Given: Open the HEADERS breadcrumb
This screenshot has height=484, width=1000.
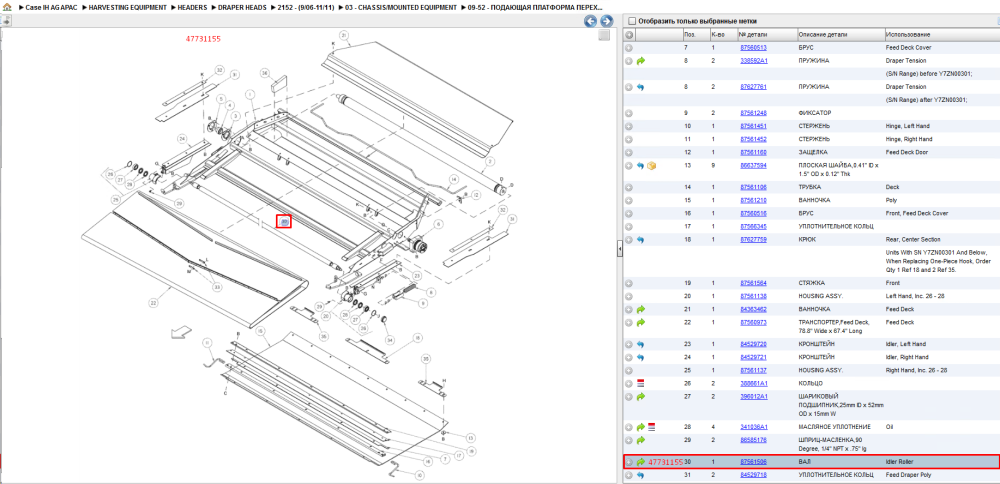Looking at the screenshot, I should click(x=193, y=7).
